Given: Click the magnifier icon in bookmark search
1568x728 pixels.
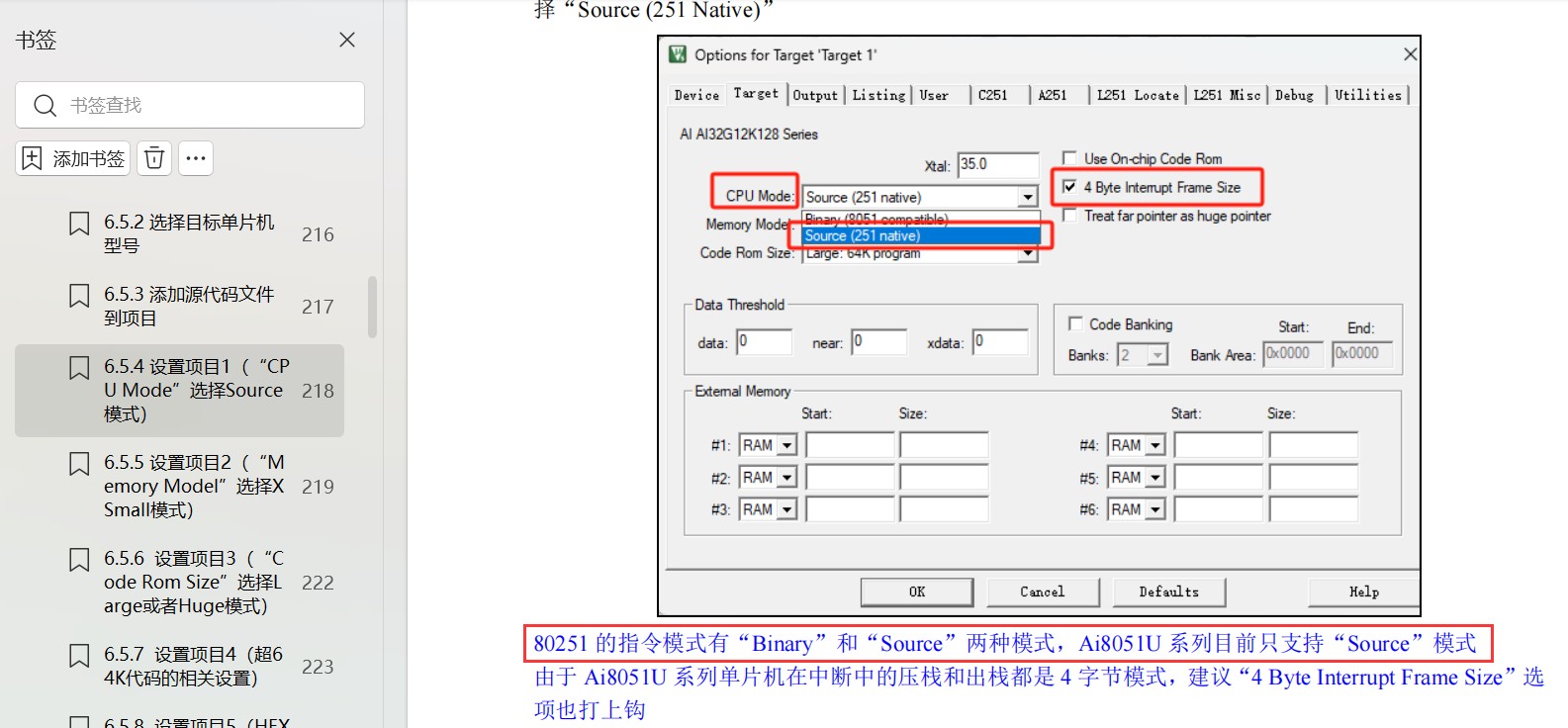Looking at the screenshot, I should point(45,105).
